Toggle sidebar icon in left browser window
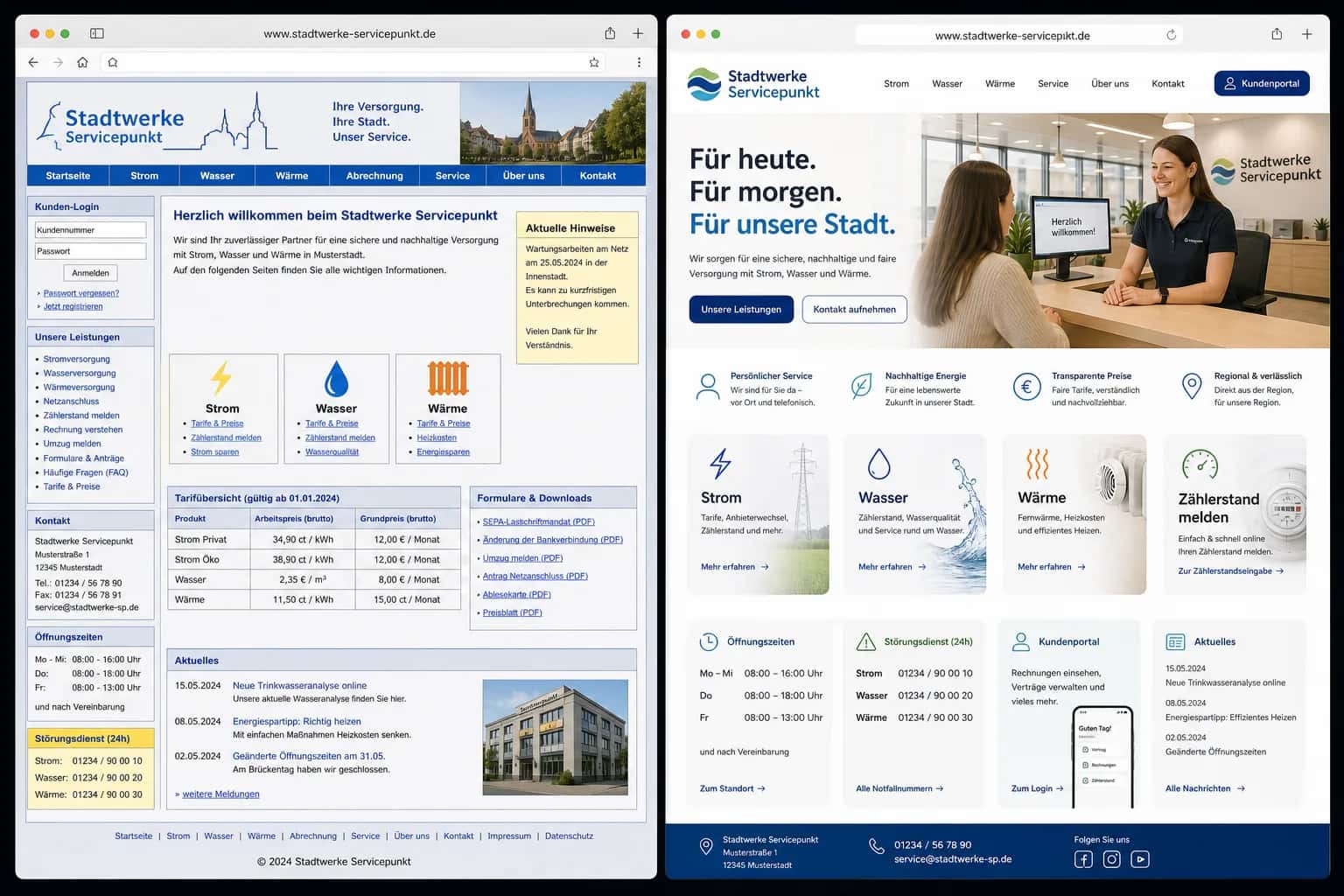Image resolution: width=1344 pixels, height=896 pixels. click(x=97, y=33)
